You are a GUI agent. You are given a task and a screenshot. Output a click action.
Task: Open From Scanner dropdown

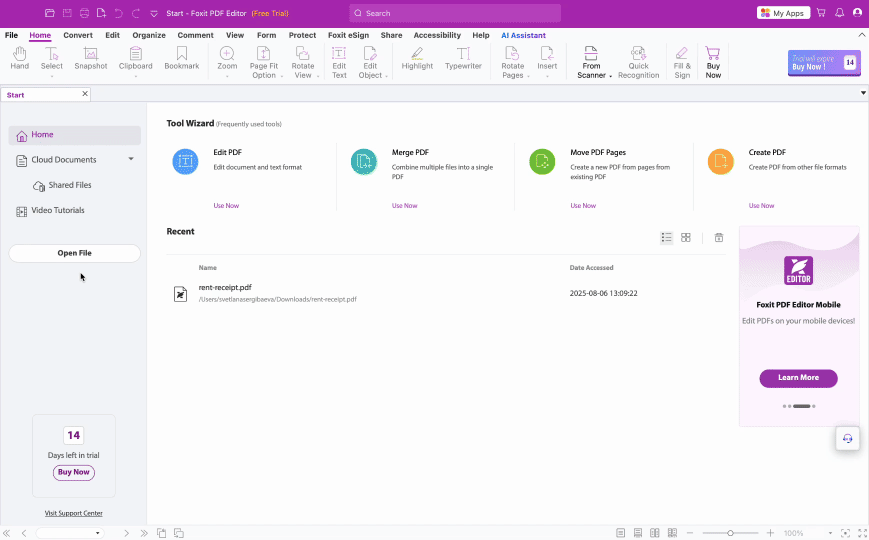coord(591,62)
